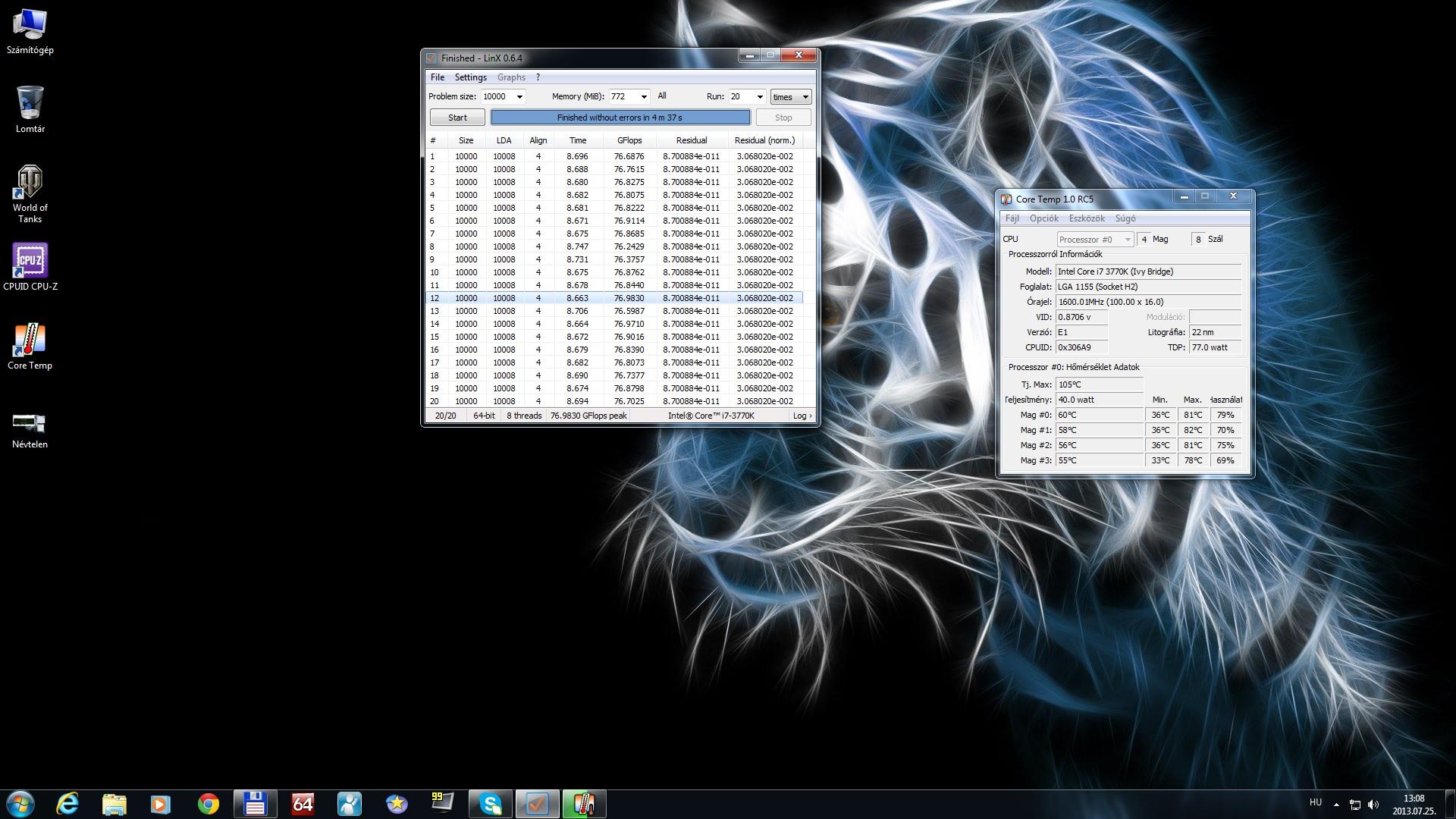Screen dimensions: 1456x819
Task: Select run row 12 with 76.9830 GFlops
Action: [x=614, y=298]
